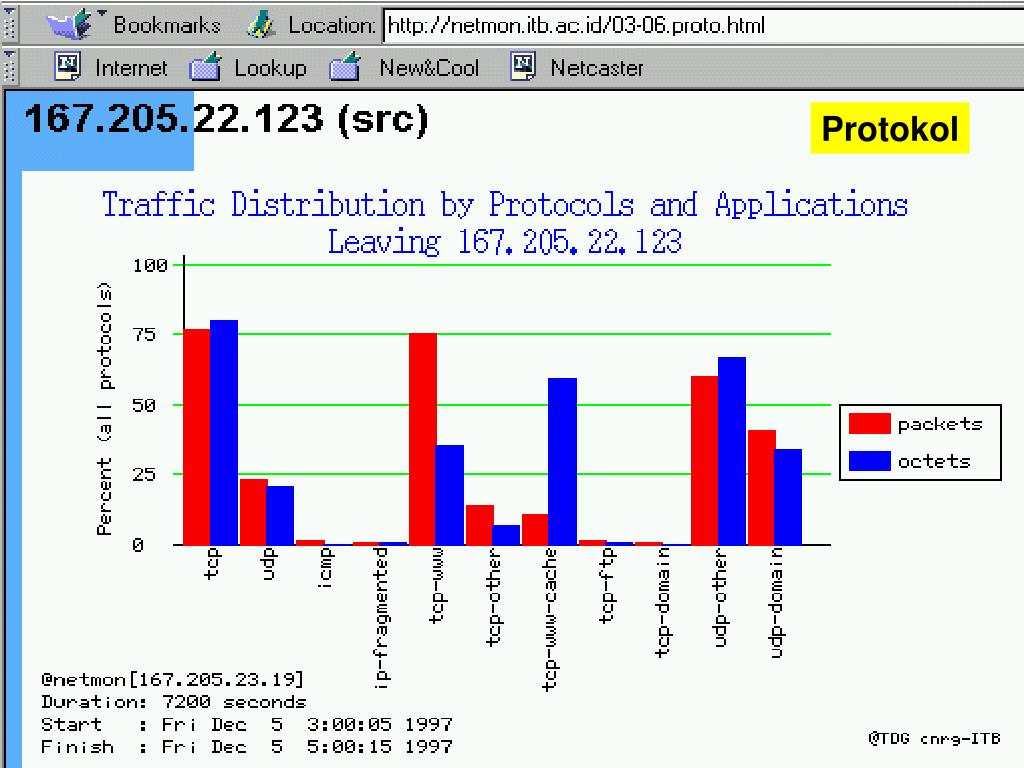
Task: Click the 50 y-axis value
Action: (x=144, y=405)
